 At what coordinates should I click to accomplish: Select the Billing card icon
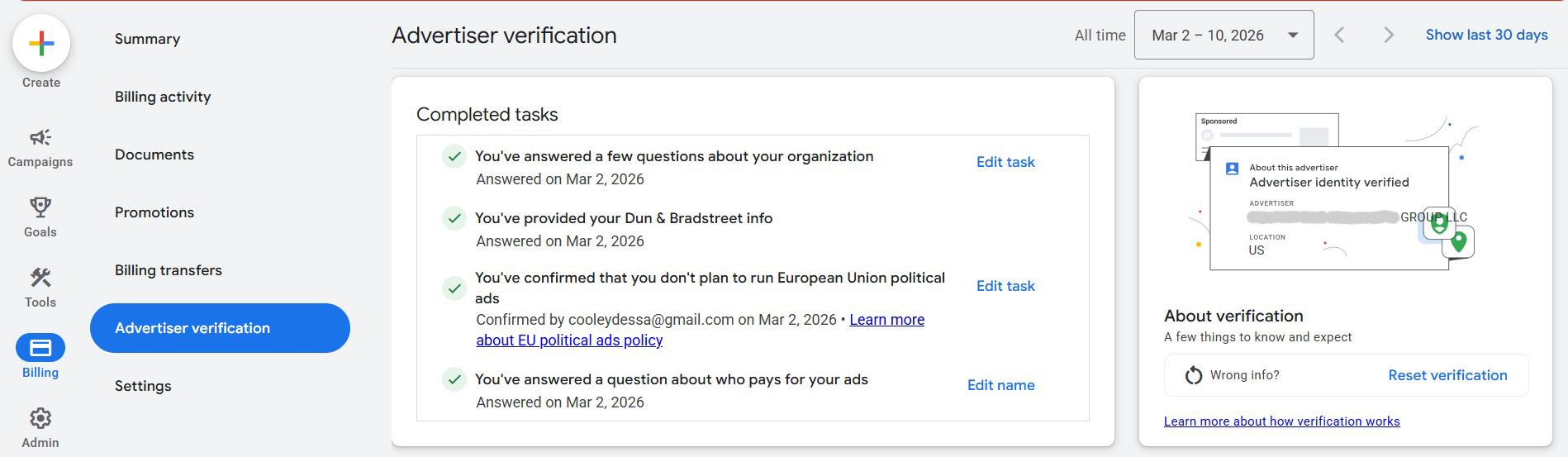40,348
